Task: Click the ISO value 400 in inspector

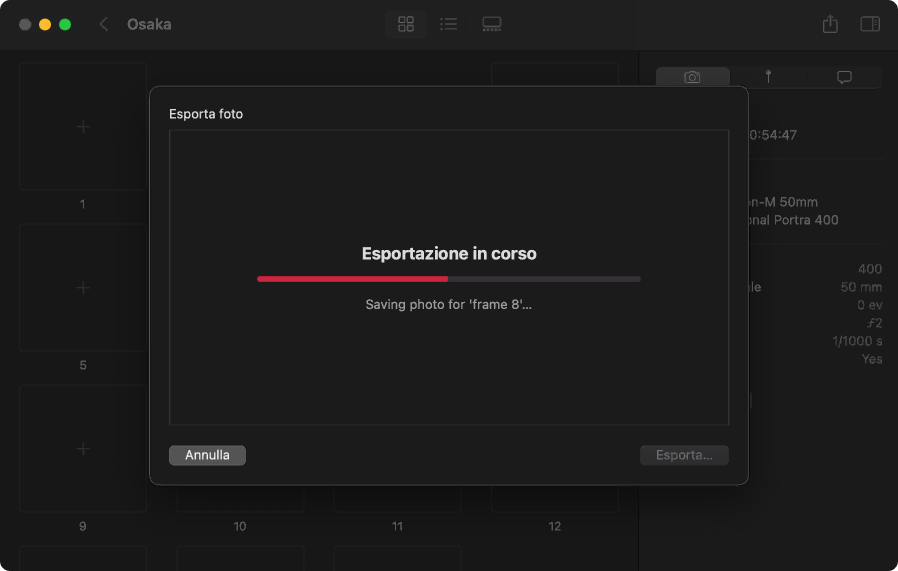Action: click(870, 269)
